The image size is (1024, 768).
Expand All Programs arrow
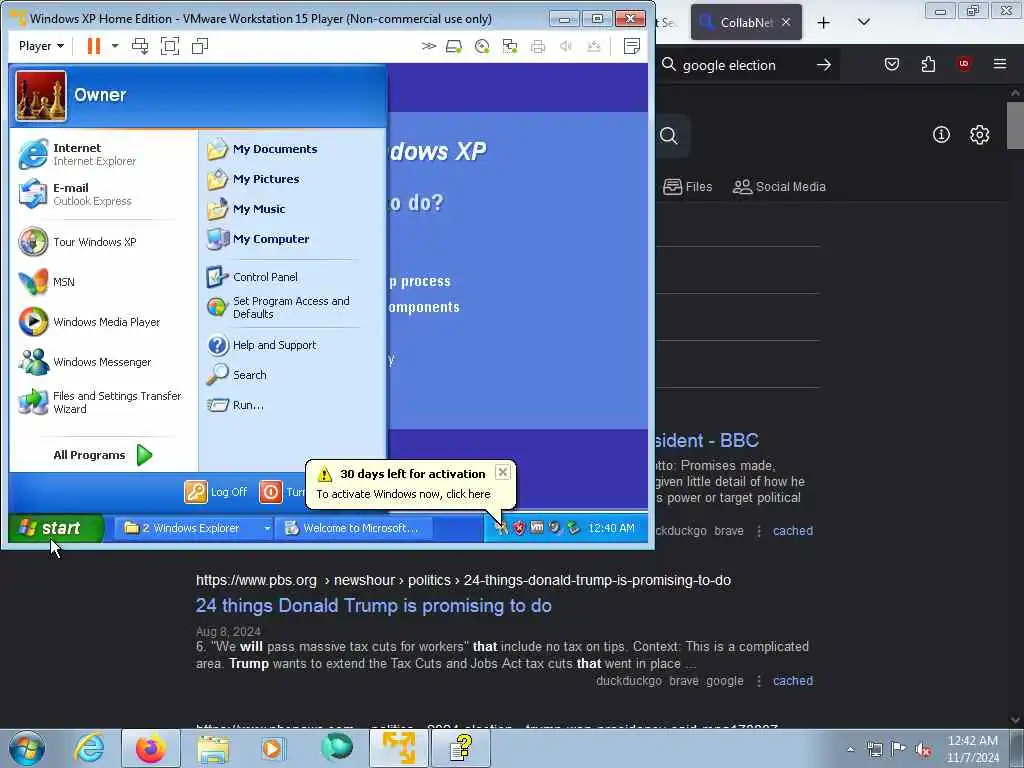144,455
